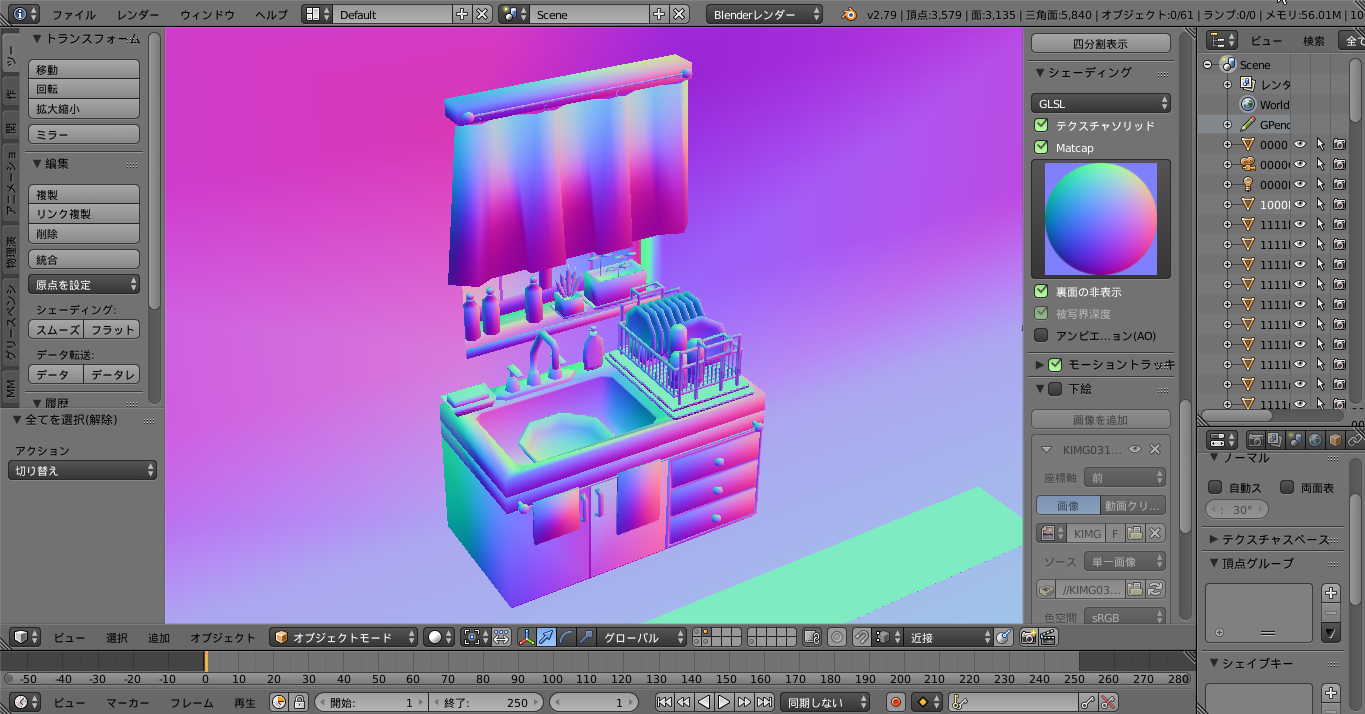Click the スムーズ shading button

tap(55, 329)
